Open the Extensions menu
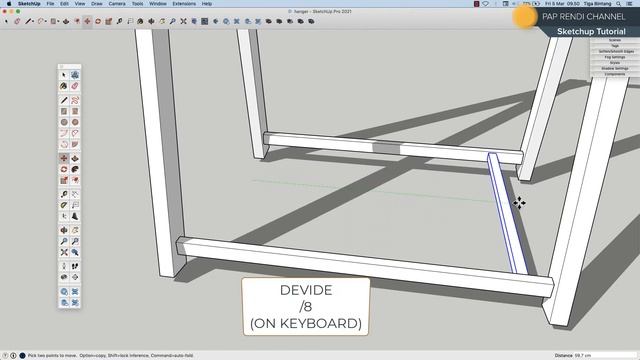Image resolution: width=640 pixels, height=360 pixels. (x=184, y=4)
